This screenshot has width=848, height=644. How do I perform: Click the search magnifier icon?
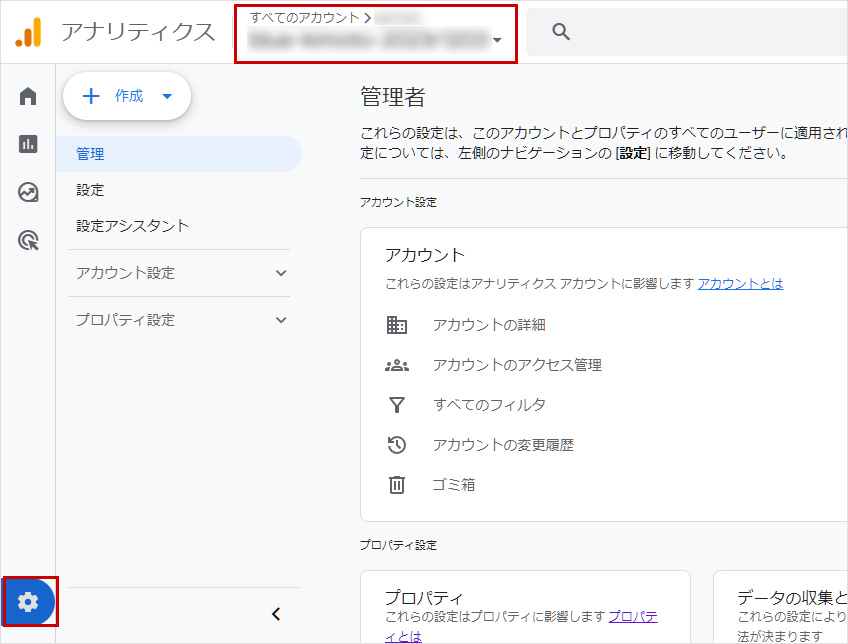click(x=561, y=32)
